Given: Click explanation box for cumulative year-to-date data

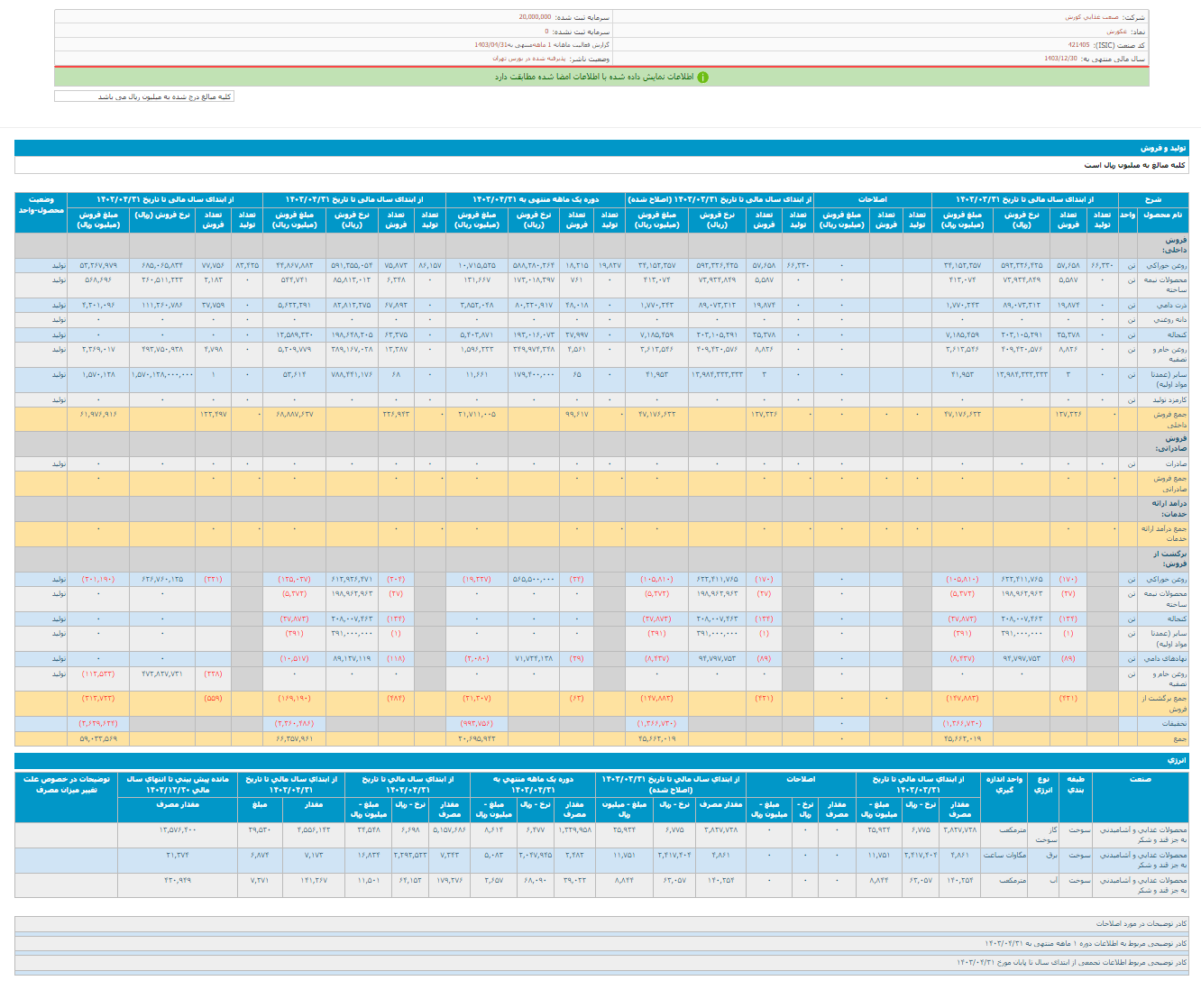Looking at the screenshot, I should pos(601,963).
